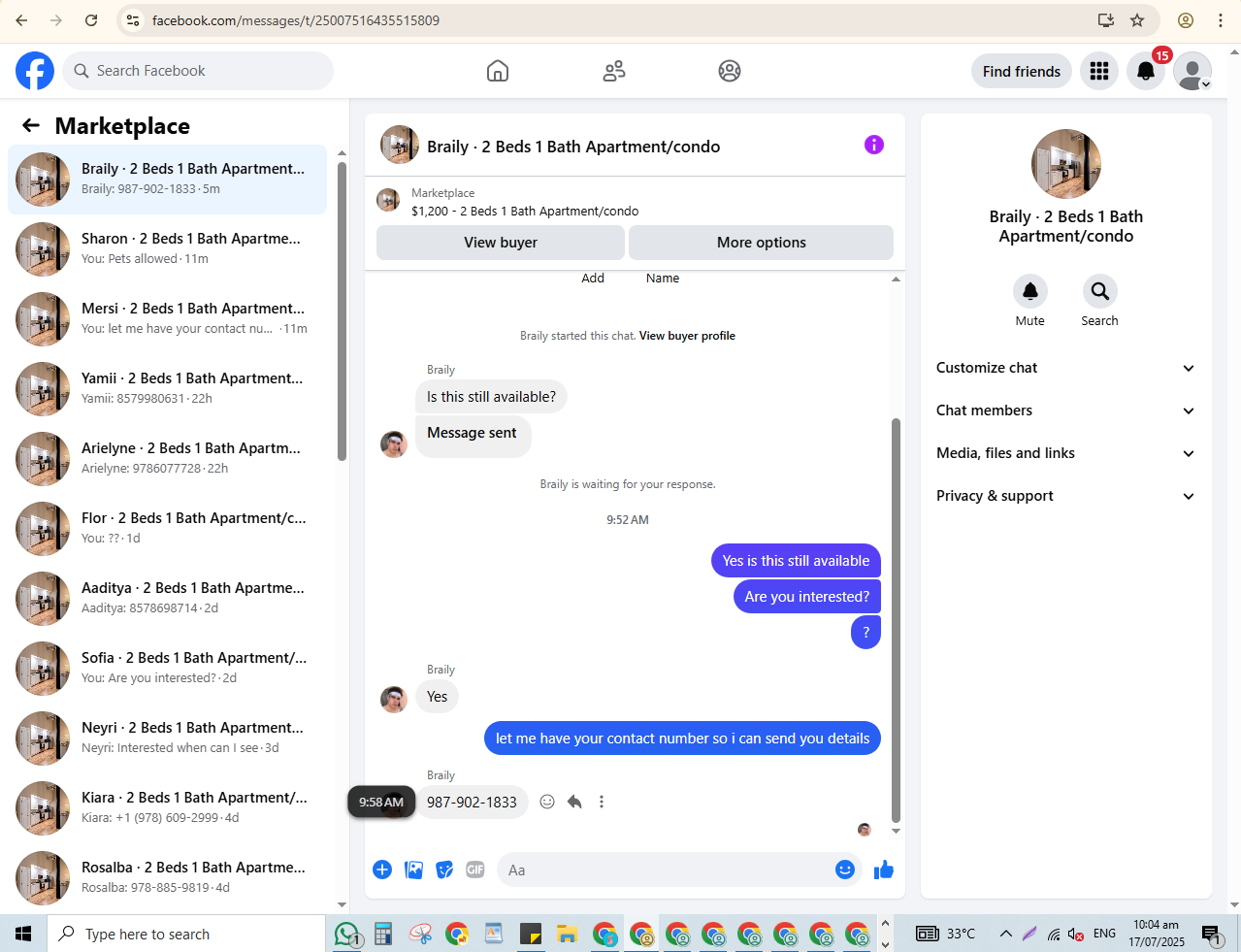Click the install app icon in address bar
1241x952 pixels.
click(1105, 20)
